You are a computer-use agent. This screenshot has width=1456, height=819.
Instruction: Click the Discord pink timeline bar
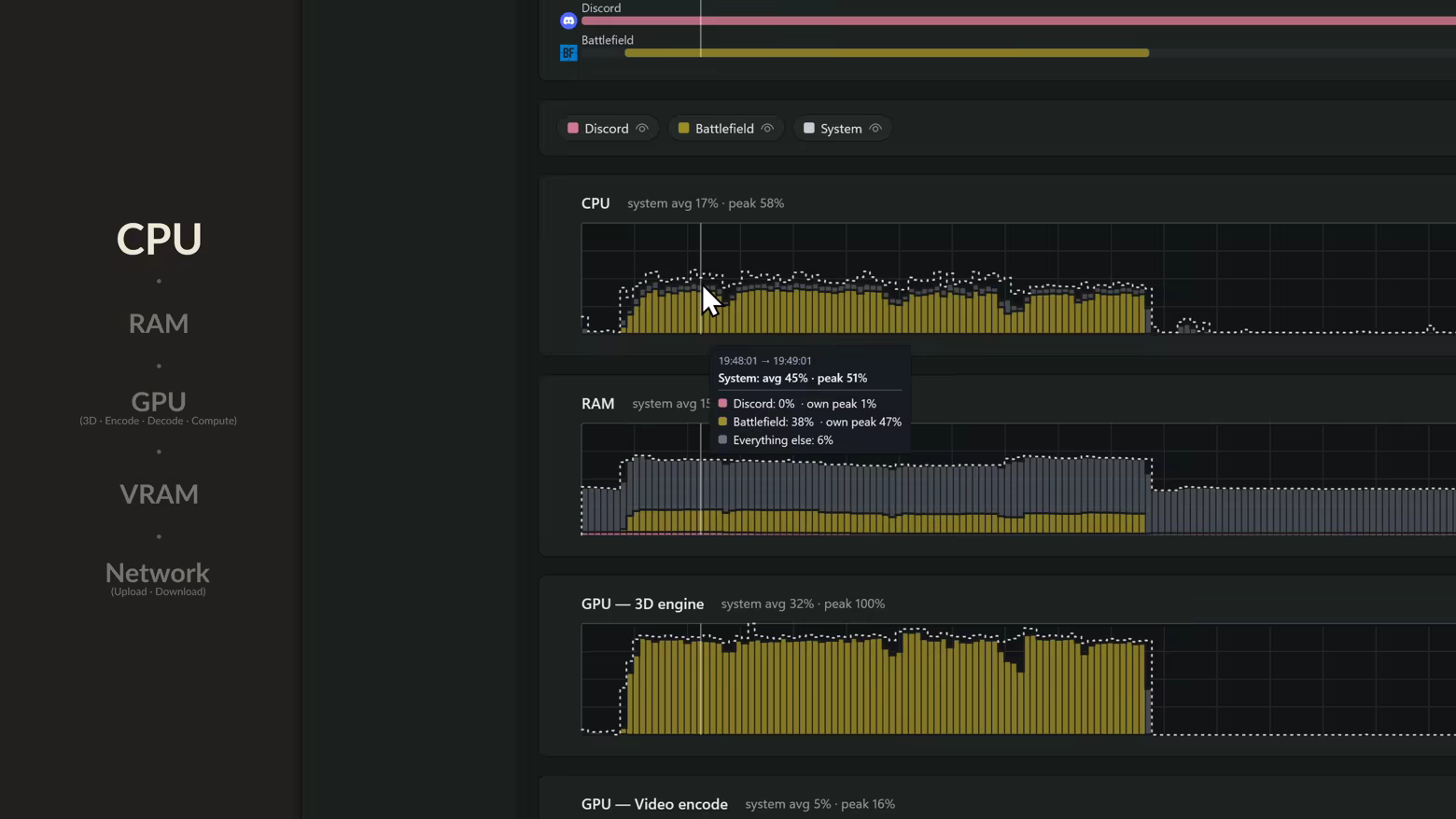coord(1018,21)
